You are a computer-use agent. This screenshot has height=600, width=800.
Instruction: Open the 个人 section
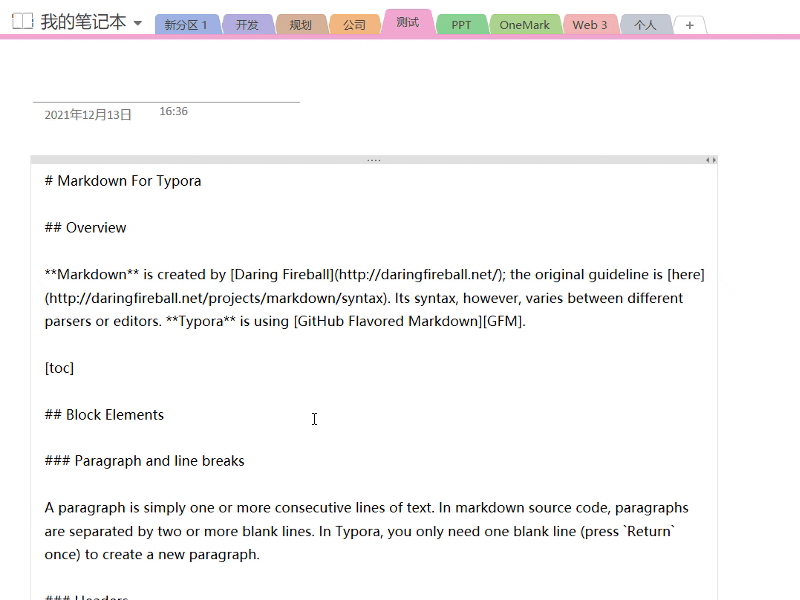(645, 24)
